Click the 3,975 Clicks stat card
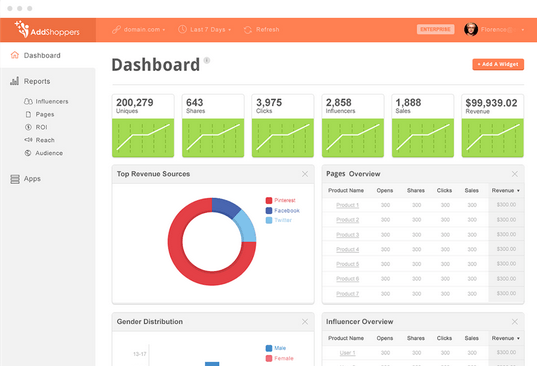The width and height of the screenshot is (537, 366). [x=283, y=126]
